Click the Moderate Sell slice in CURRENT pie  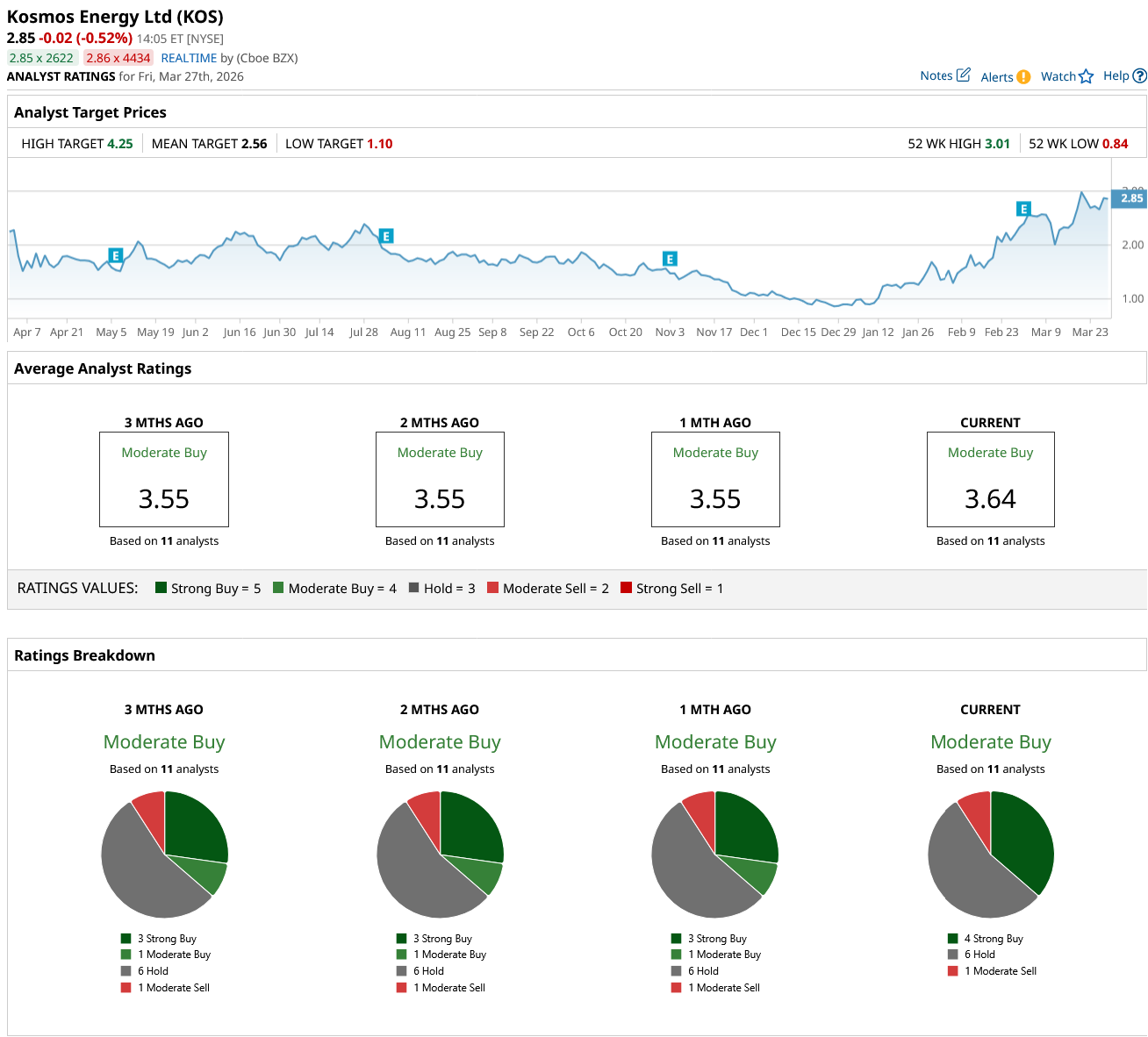click(978, 813)
